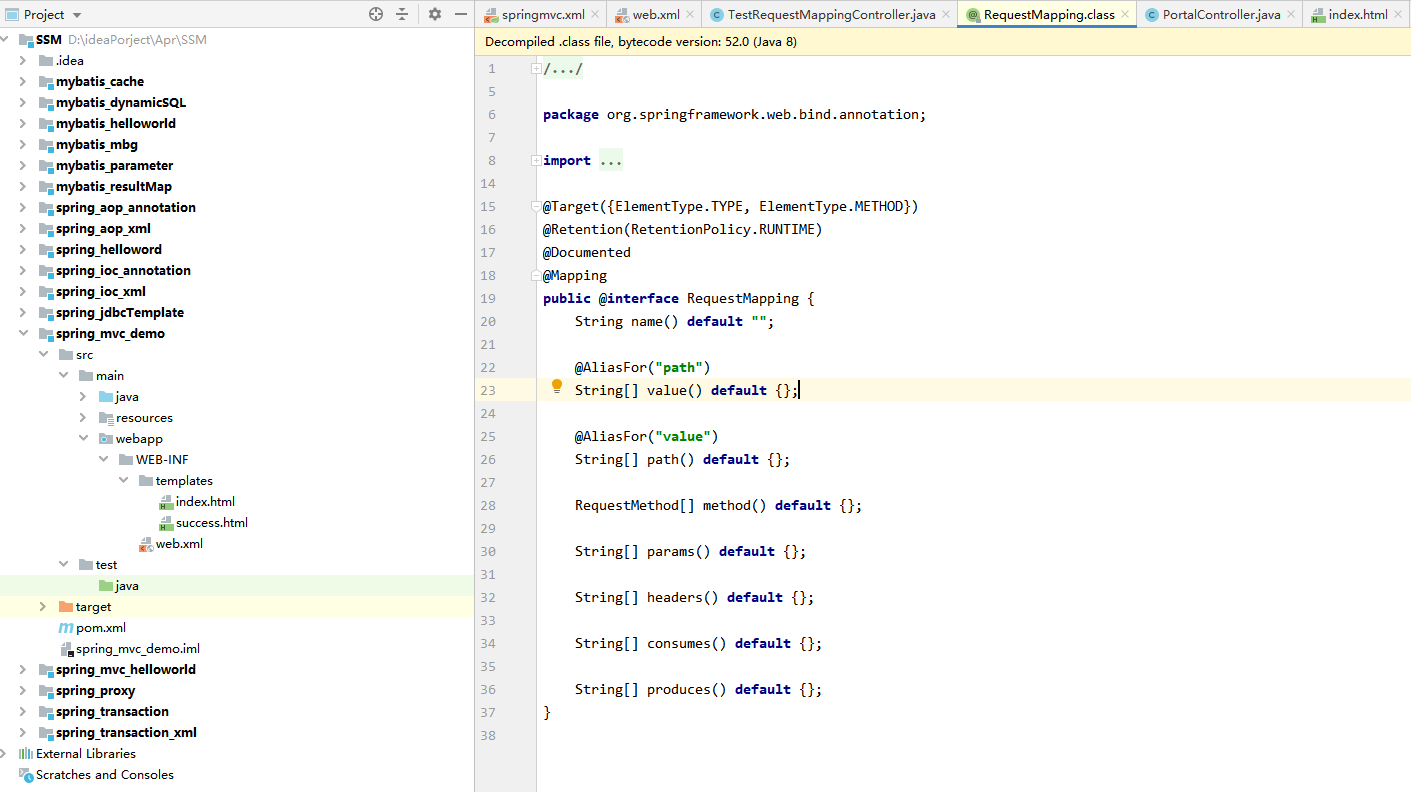The image size is (1411, 792).
Task: Collapse the src folder
Action: [43, 355]
